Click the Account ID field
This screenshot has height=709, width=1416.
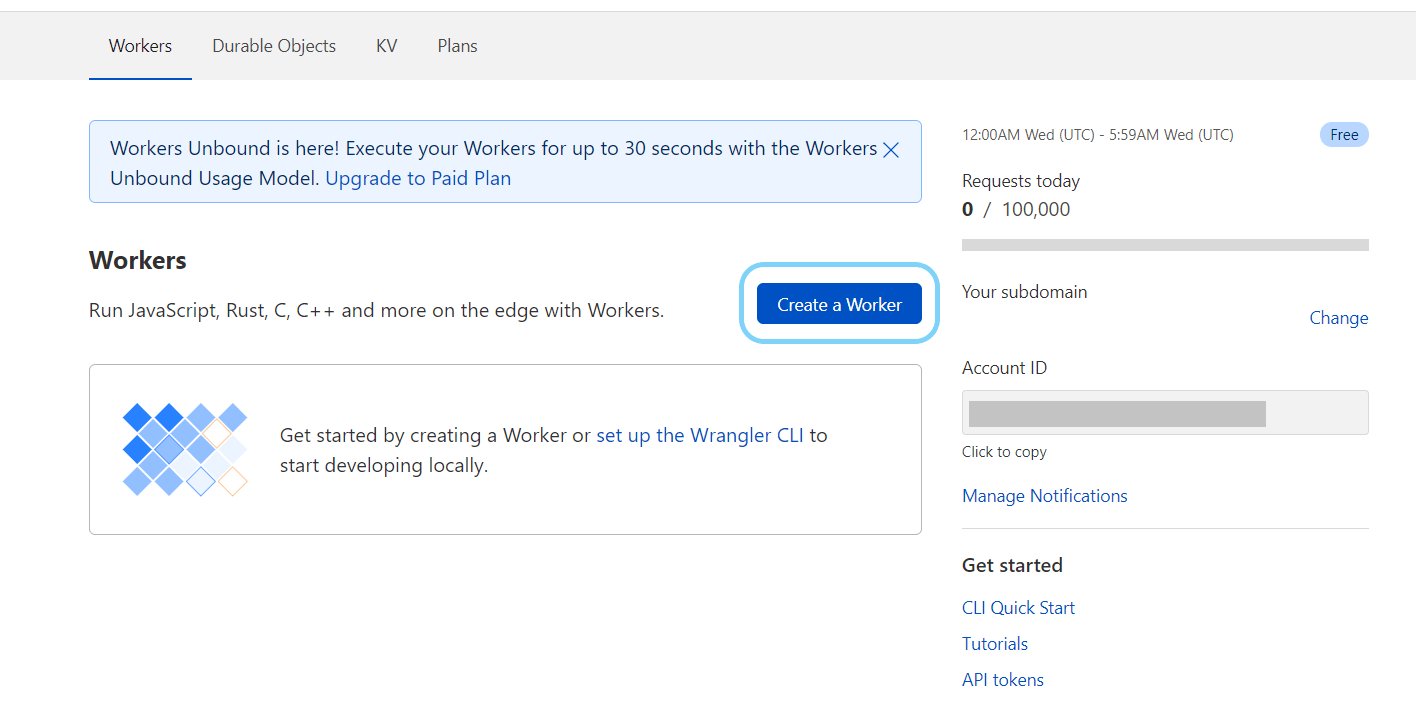point(1164,413)
